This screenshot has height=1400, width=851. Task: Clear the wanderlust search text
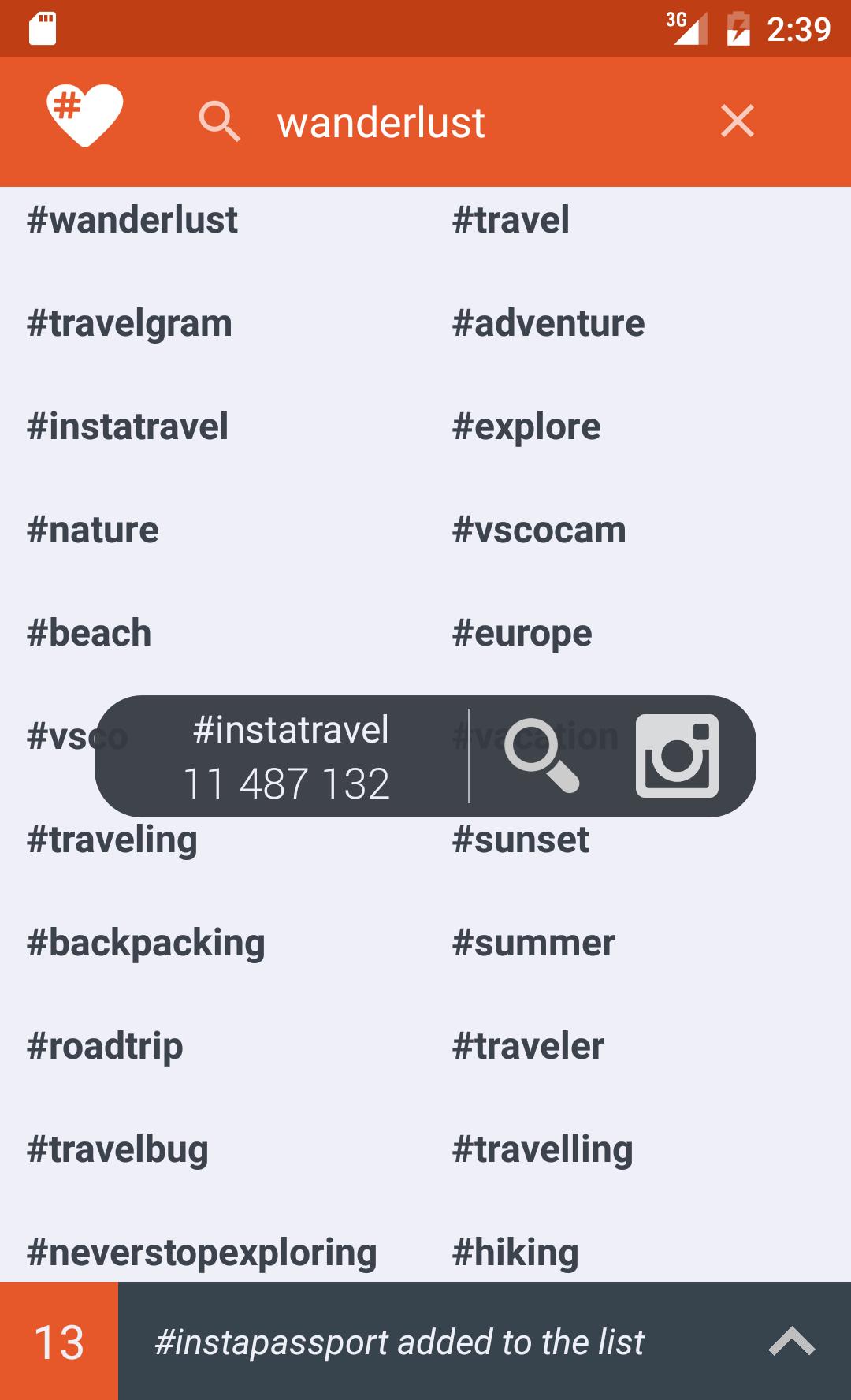737,121
